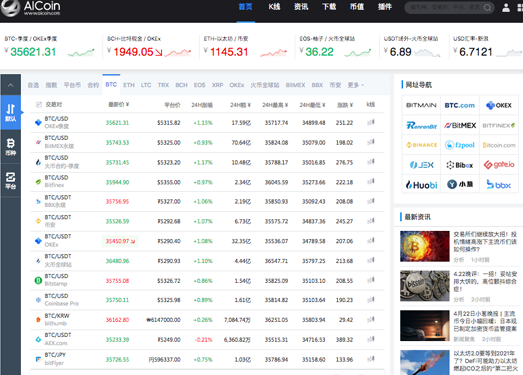Open K-line icon for BitMEX永续 row
Image resolution: width=523 pixels, height=375 pixels.
pos(371,142)
